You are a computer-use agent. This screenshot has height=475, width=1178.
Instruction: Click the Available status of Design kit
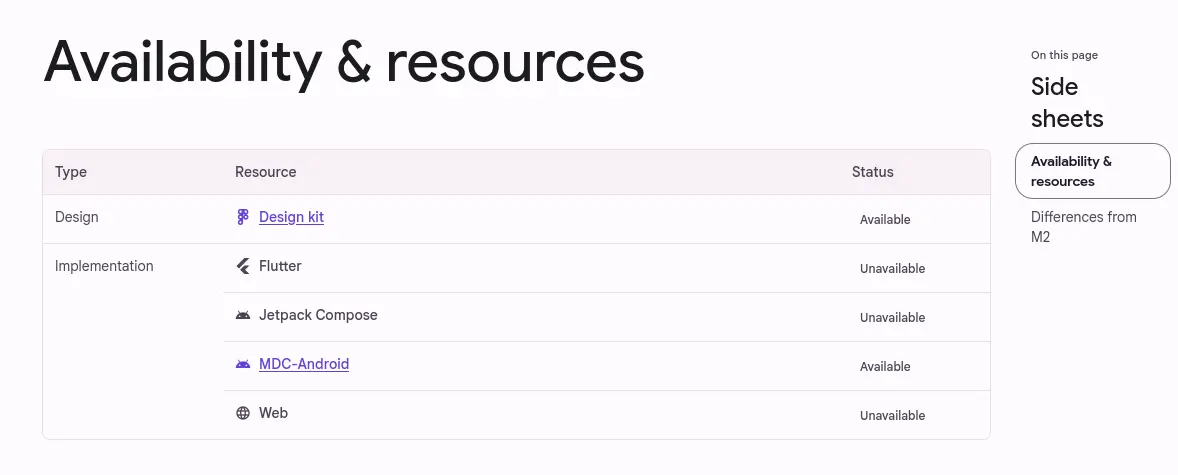(885, 219)
